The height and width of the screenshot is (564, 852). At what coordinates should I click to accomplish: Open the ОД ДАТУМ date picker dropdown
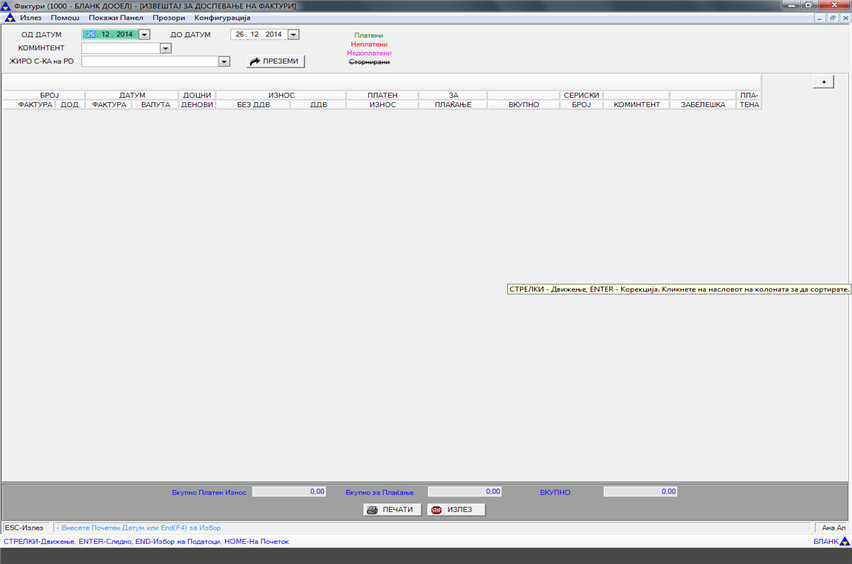pyautogui.click(x=144, y=34)
